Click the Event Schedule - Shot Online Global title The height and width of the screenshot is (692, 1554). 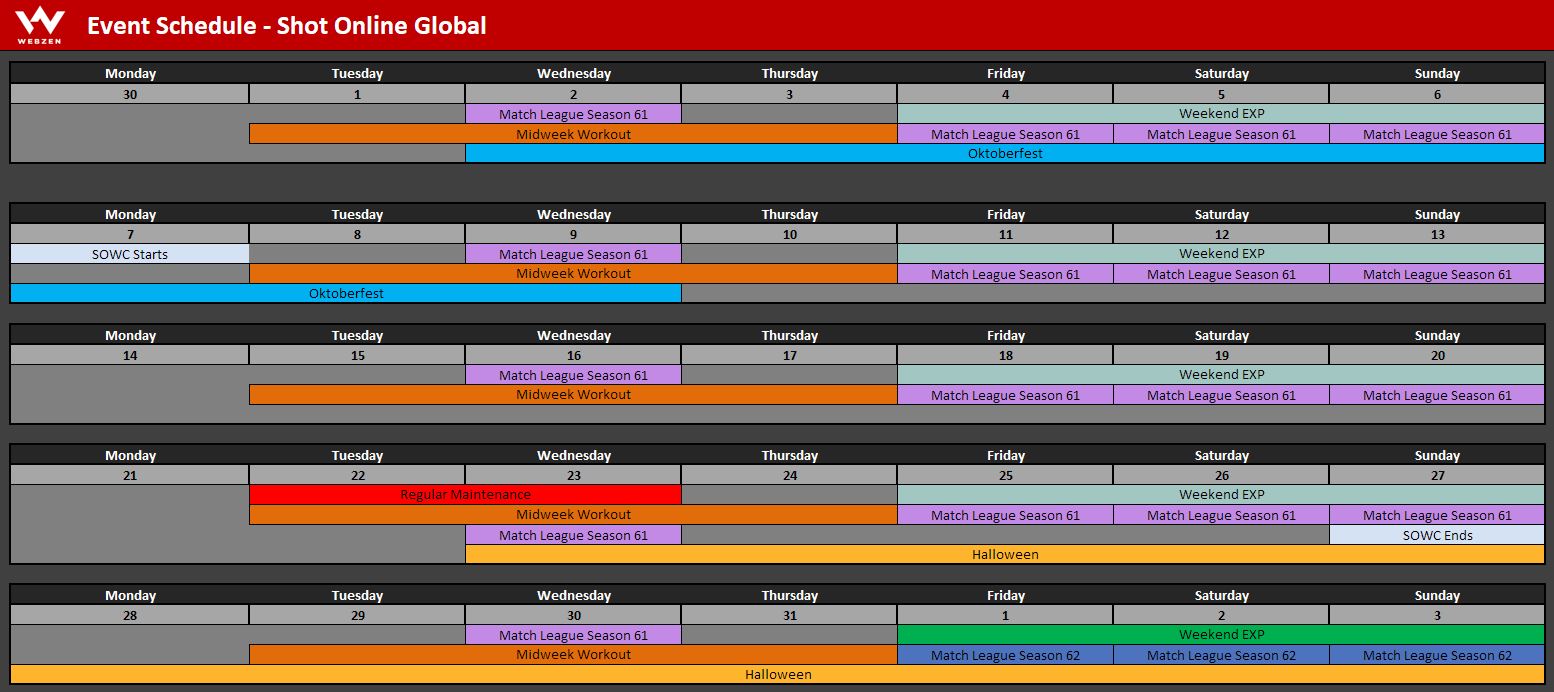click(287, 25)
